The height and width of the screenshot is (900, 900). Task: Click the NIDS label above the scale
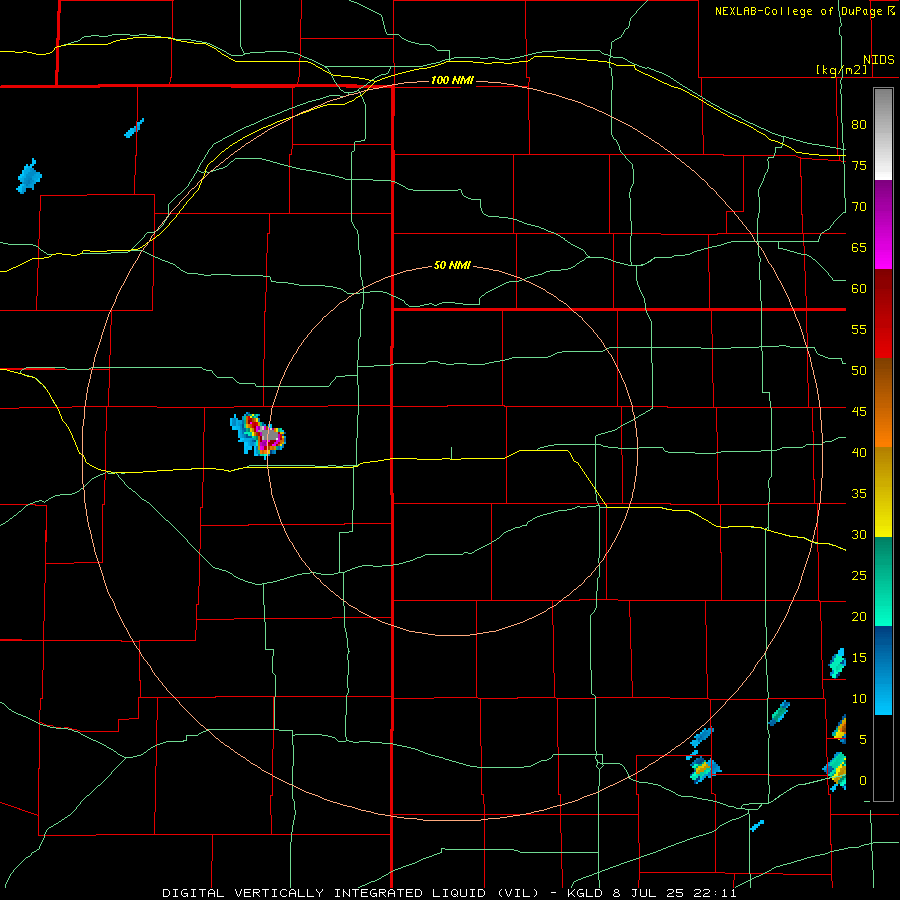click(878, 60)
